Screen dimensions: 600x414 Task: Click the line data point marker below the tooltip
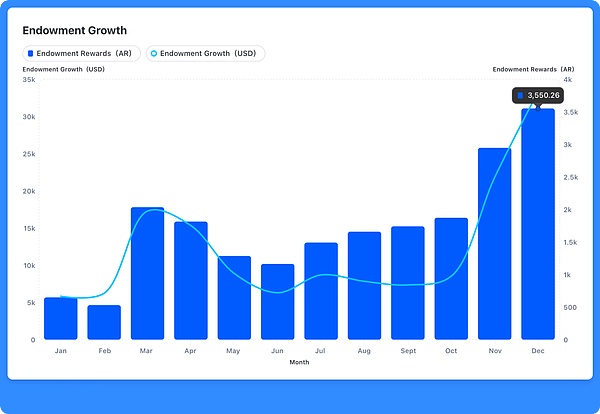click(x=538, y=108)
